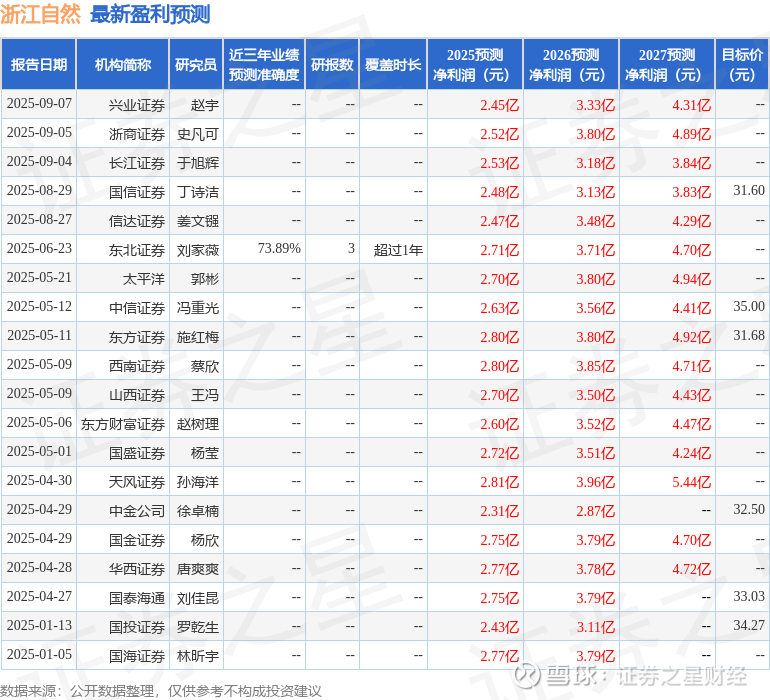Click target price 33.03
770x700 pixels.
pos(749,596)
